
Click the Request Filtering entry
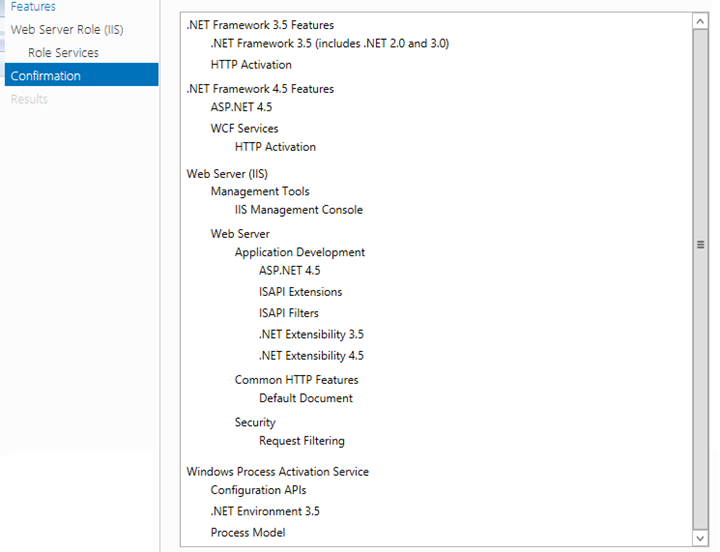click(301, 441)
